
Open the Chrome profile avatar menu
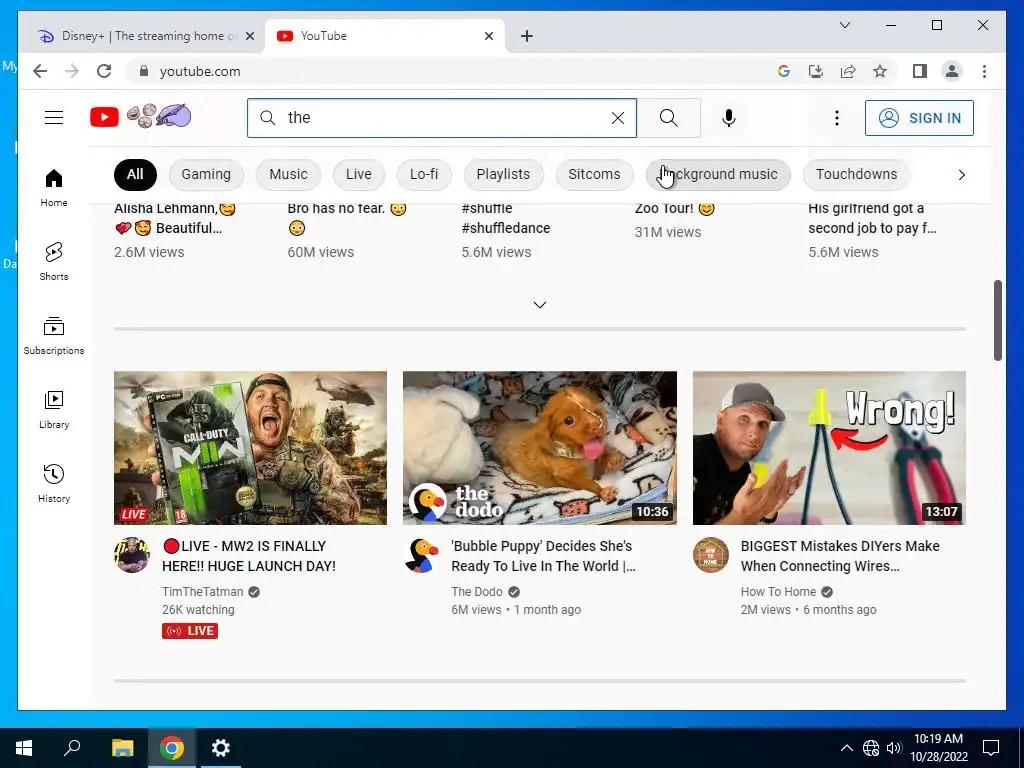click(952, 71)
